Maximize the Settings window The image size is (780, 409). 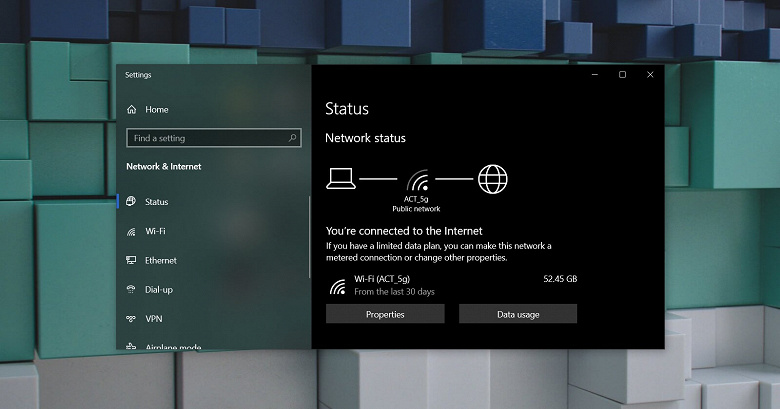point(622,75)
